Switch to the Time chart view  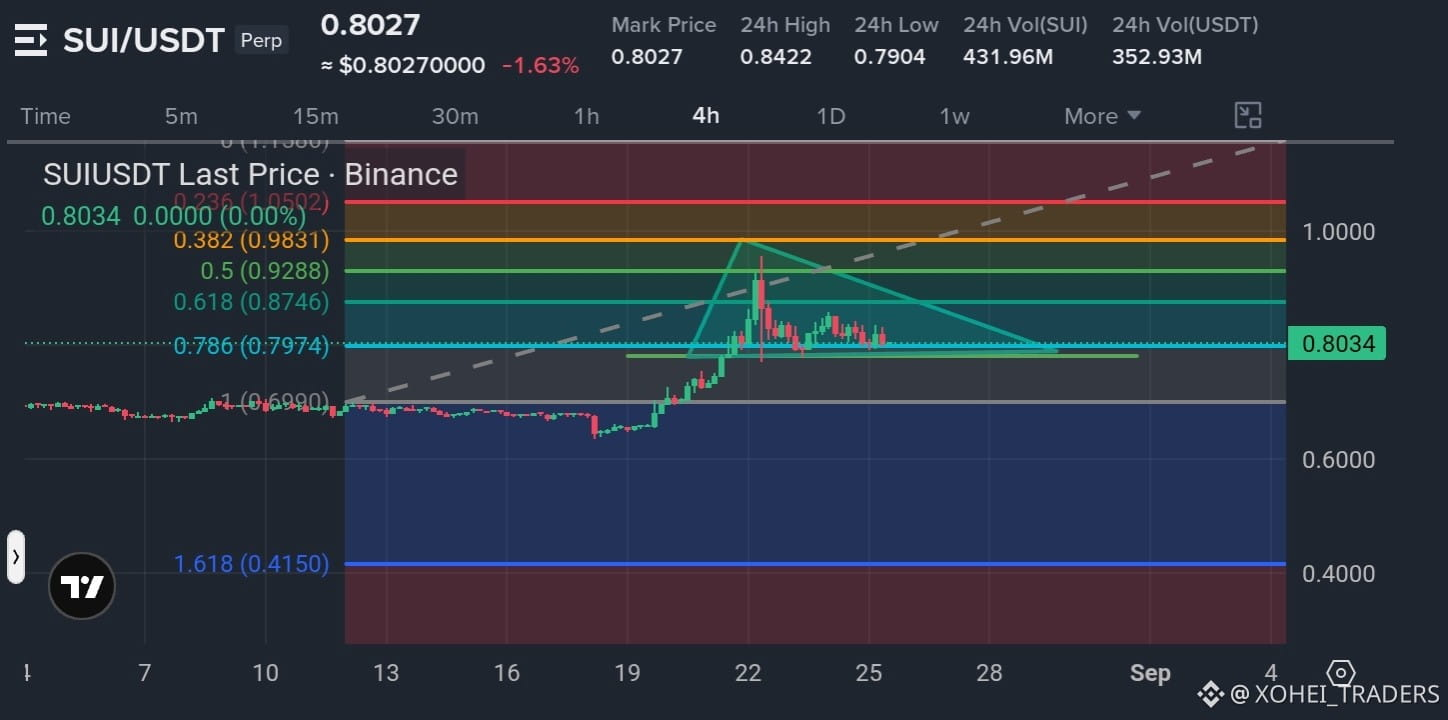pos(46,116)
